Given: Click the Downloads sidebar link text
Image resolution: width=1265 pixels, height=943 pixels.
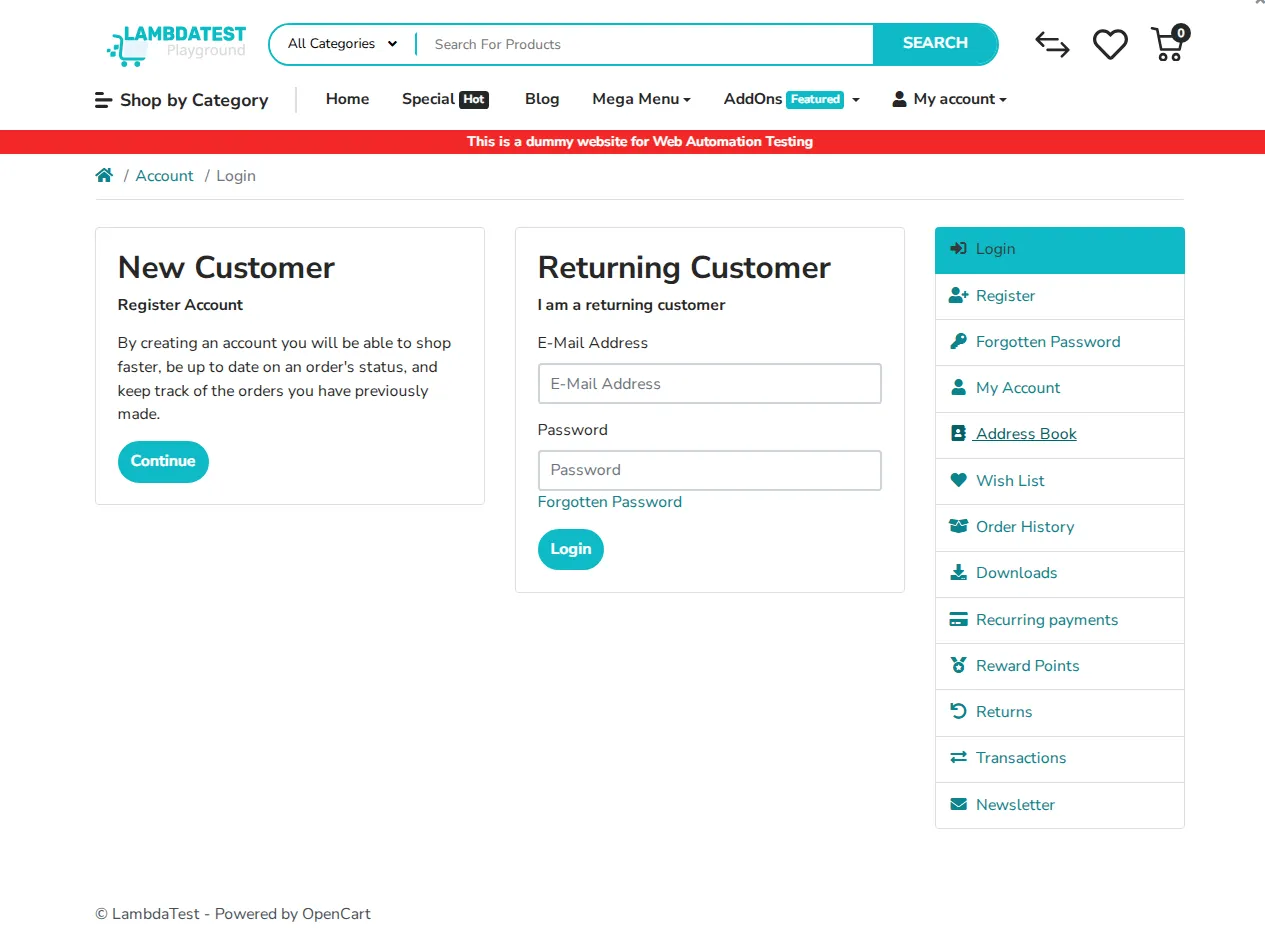Looking at the screenshot, I should [1016, 573].
